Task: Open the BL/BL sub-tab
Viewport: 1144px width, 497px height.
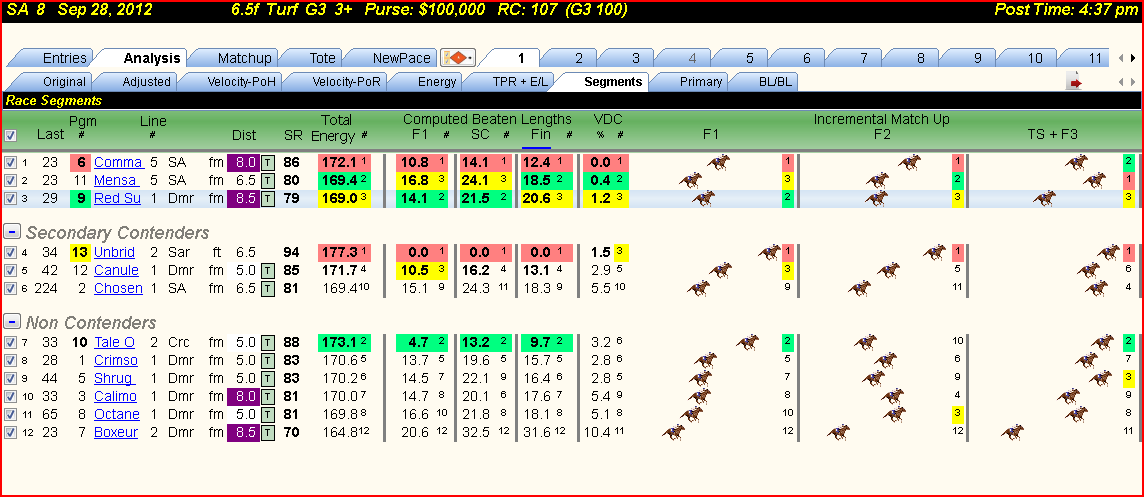Action: click(x=775, y=82)
